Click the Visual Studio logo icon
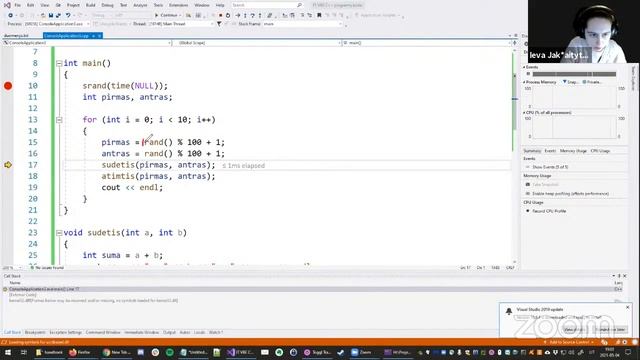The image size is (640, 360). click(7, 5)
